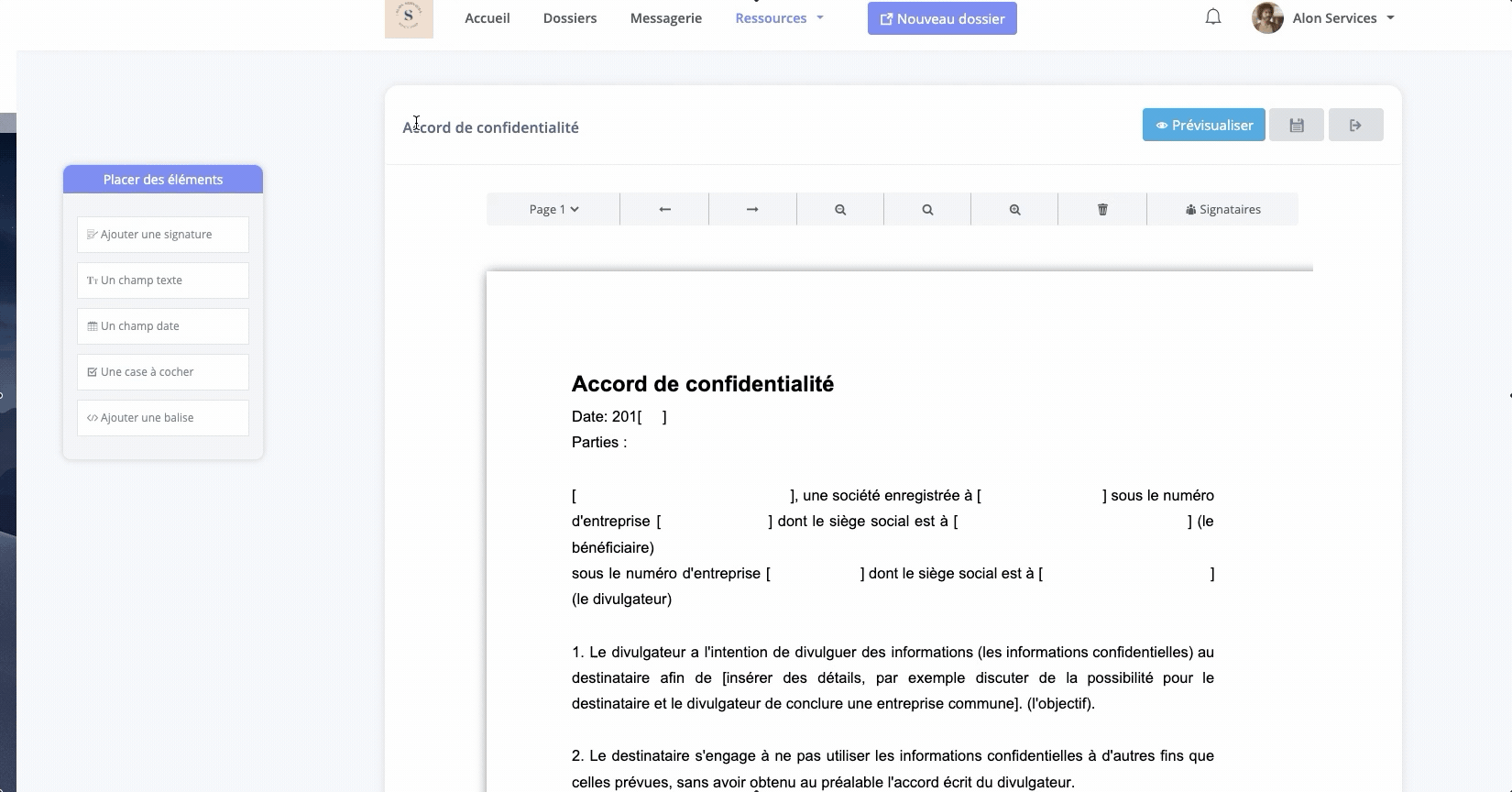Save the document with the floppy disk icon
This screenshot has height=792, width=1512.
(x=1297, y=125)
